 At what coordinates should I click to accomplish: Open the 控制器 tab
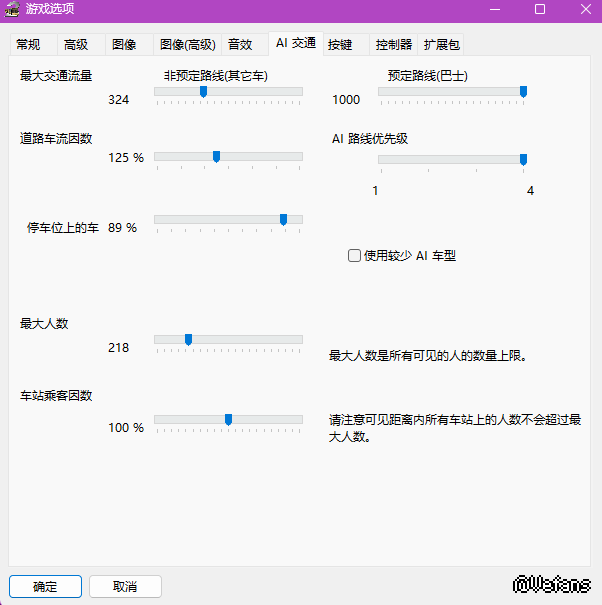pos(394,45)
